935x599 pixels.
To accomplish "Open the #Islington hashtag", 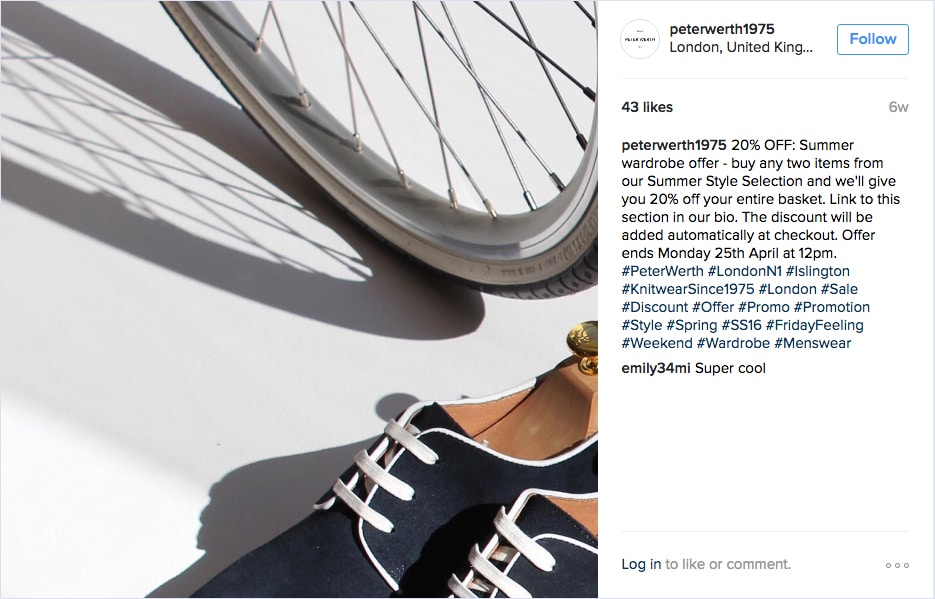I will click(818, 271).
